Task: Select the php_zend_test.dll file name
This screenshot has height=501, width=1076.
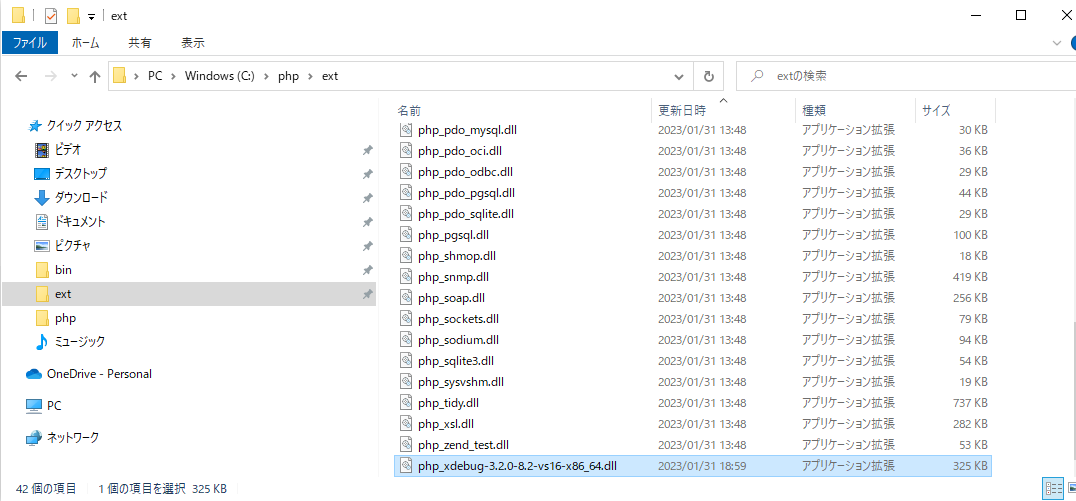Action: point(463,445)
